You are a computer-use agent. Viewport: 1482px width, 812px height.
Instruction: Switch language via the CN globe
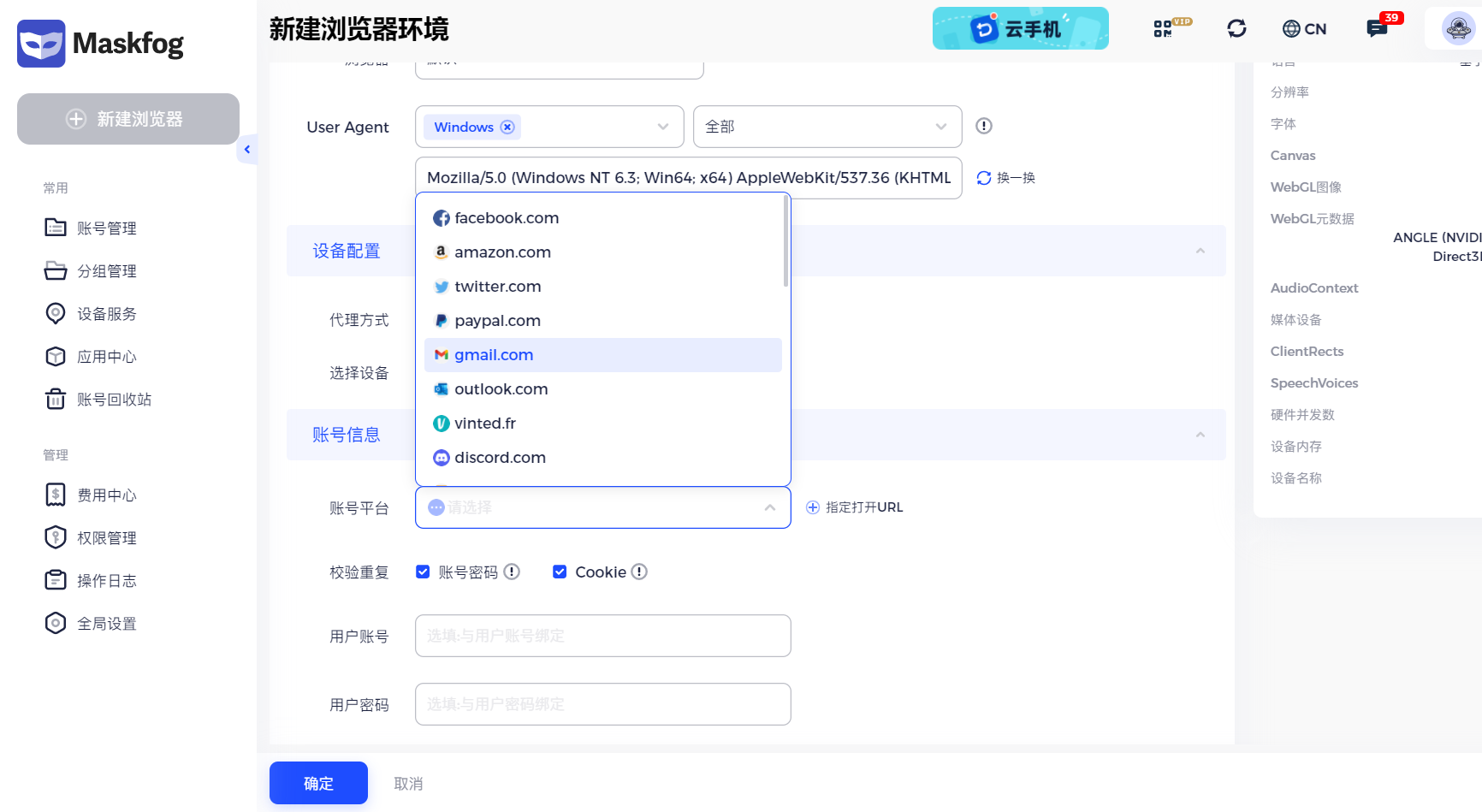point(1304,28)
